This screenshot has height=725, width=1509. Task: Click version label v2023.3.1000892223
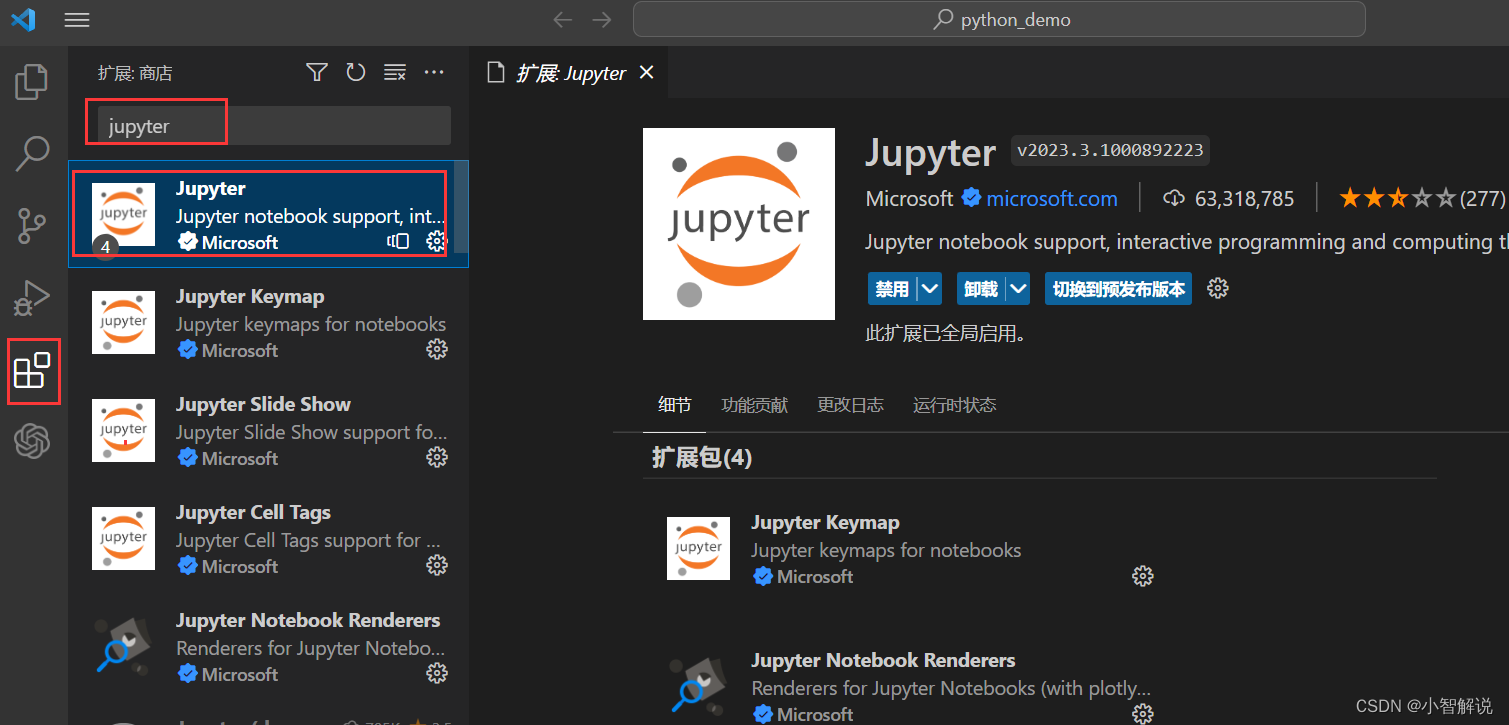click(1110, 151)
